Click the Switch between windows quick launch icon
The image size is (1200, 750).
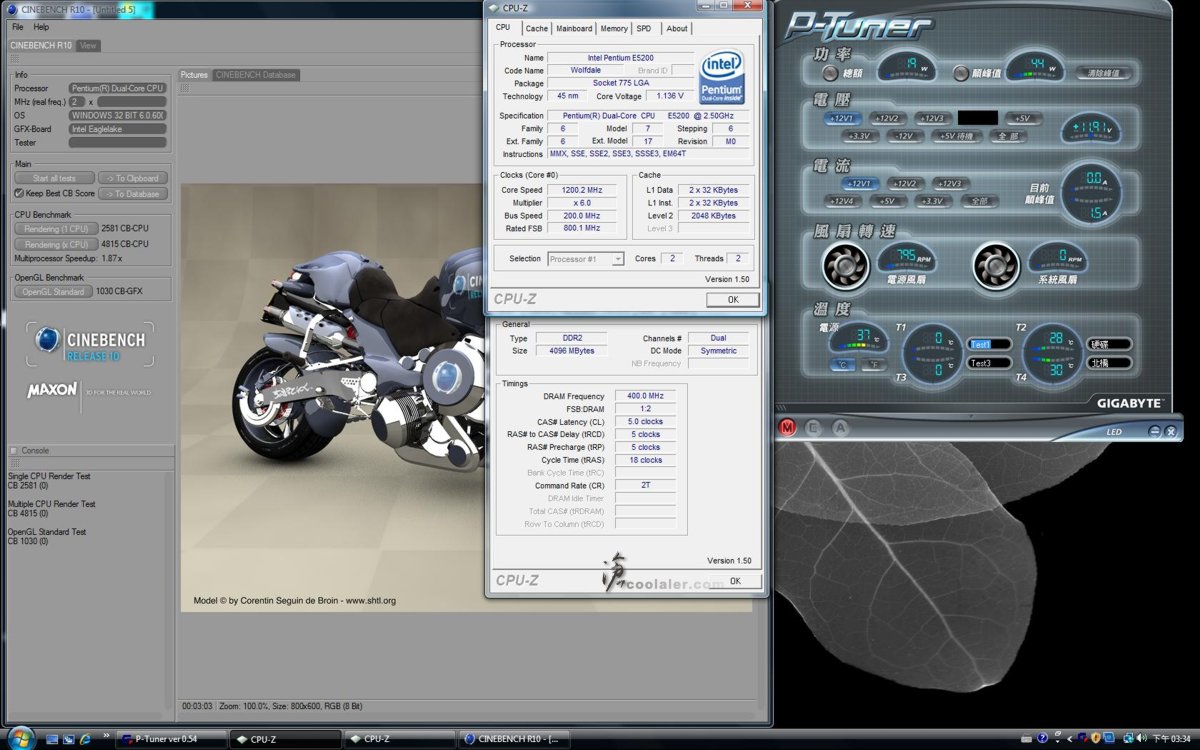click(68, 739)
